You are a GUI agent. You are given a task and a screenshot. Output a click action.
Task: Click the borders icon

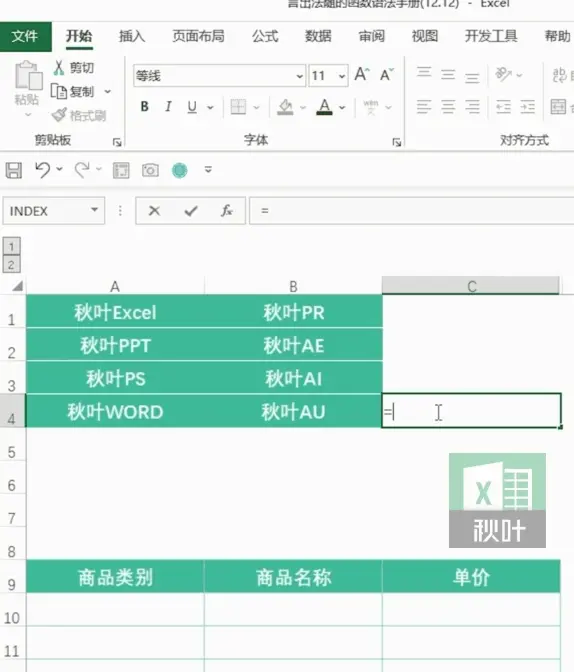point(238,107)
